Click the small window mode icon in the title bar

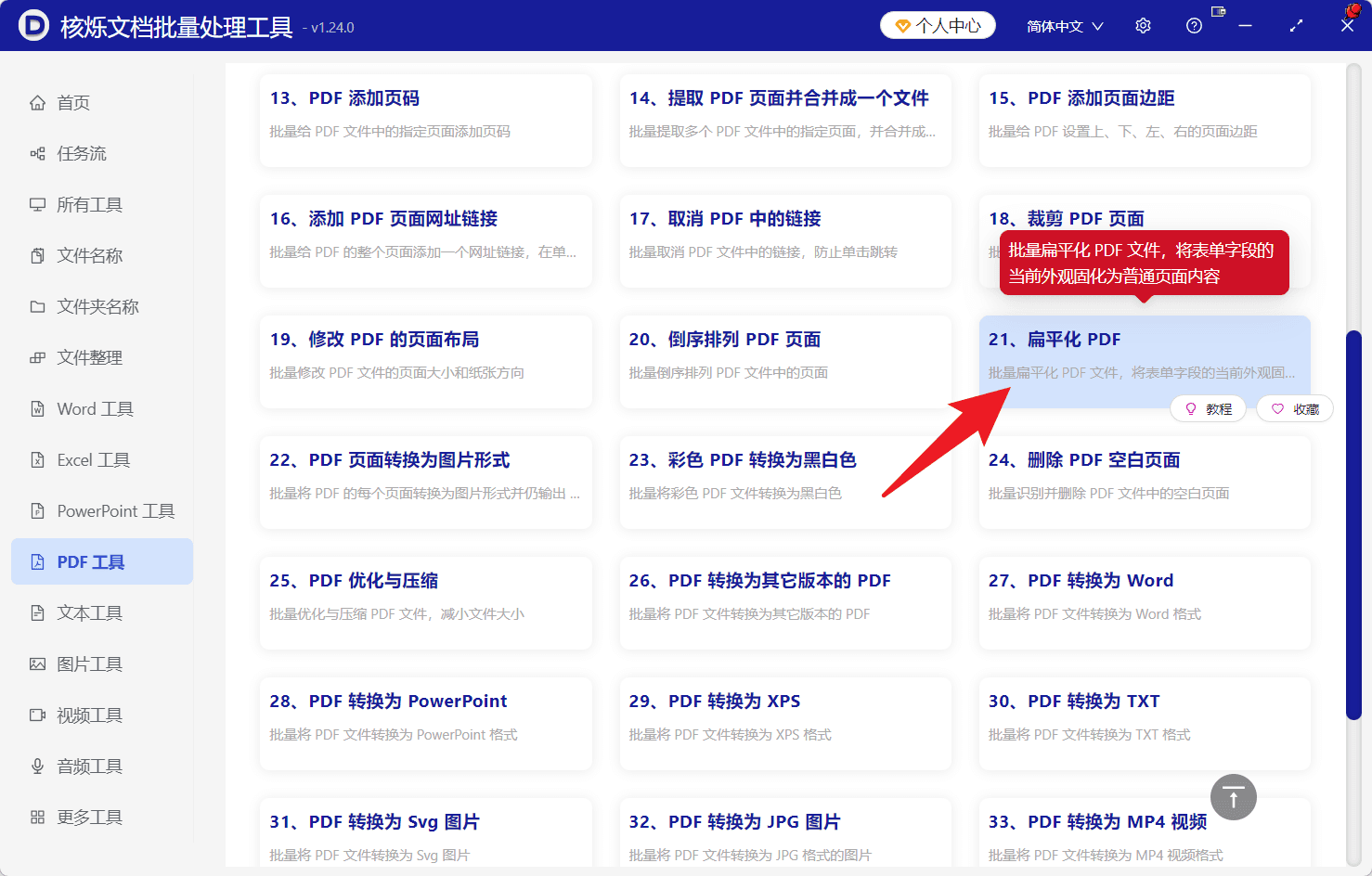point(1219,12)
